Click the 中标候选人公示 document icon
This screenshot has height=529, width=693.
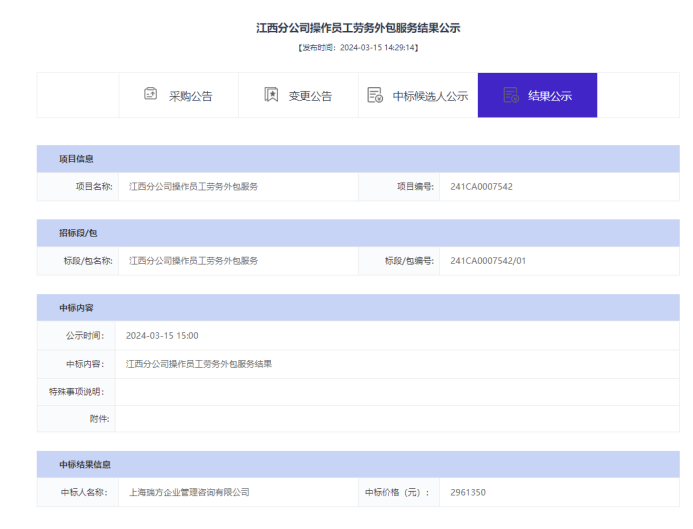click(375, 95)
